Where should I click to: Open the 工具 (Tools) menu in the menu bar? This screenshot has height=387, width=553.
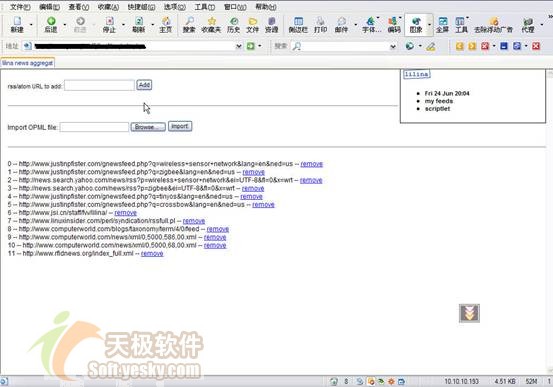pyautogui.click(x=205, y=7)
